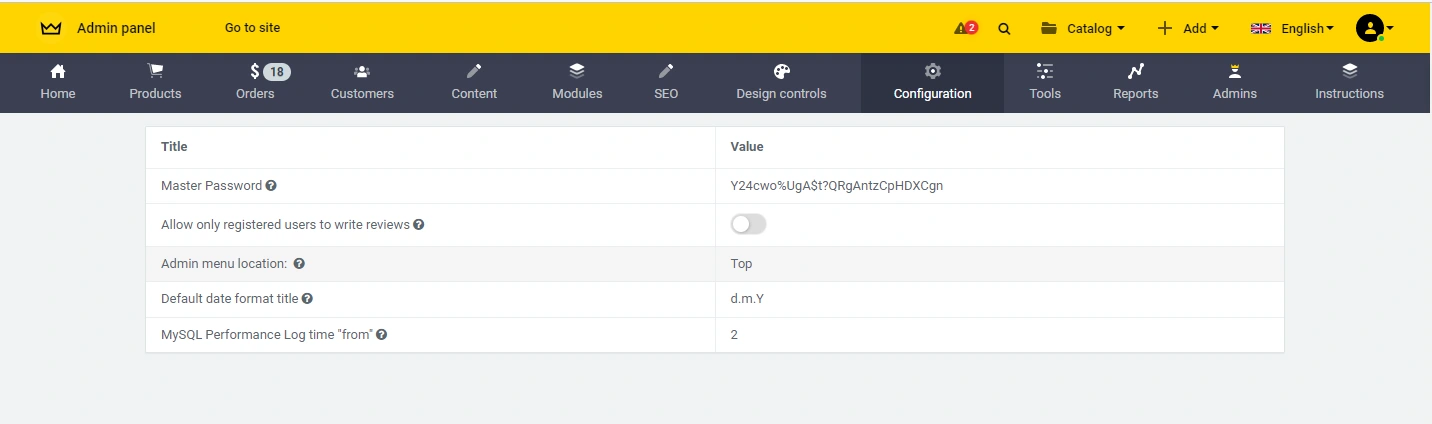This screenshot has width=1432, height=424.
Task: Click help icon beside Default date format
Action: point(307,299)
